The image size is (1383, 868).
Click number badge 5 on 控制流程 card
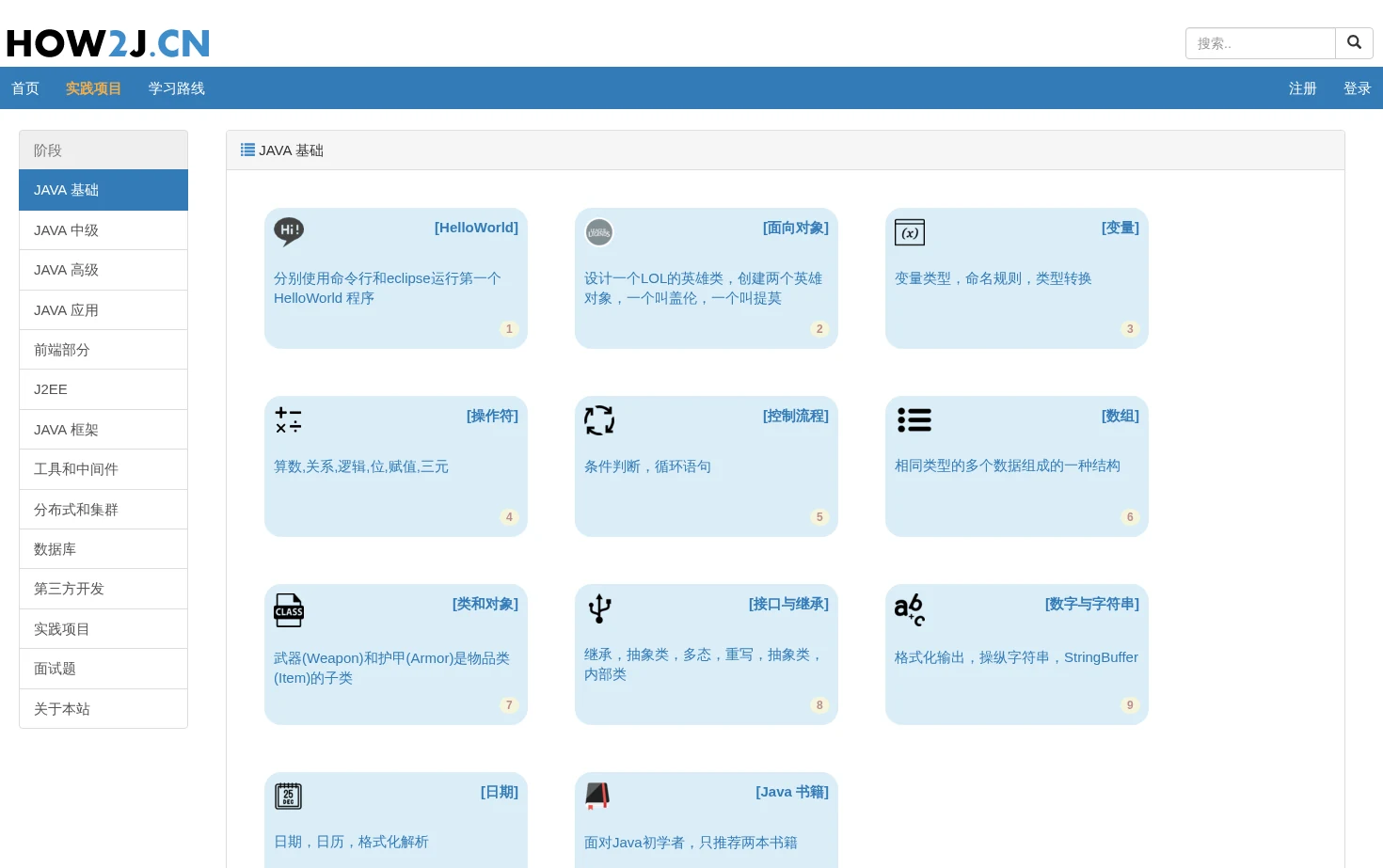click(x=819, y=517)
